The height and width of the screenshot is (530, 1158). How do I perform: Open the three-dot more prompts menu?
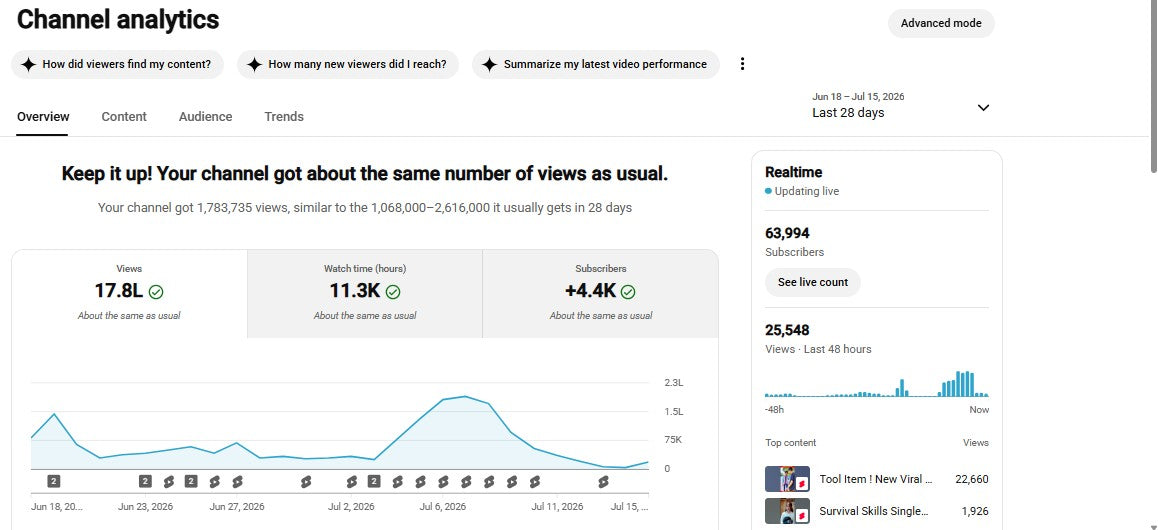click(742, 64)
